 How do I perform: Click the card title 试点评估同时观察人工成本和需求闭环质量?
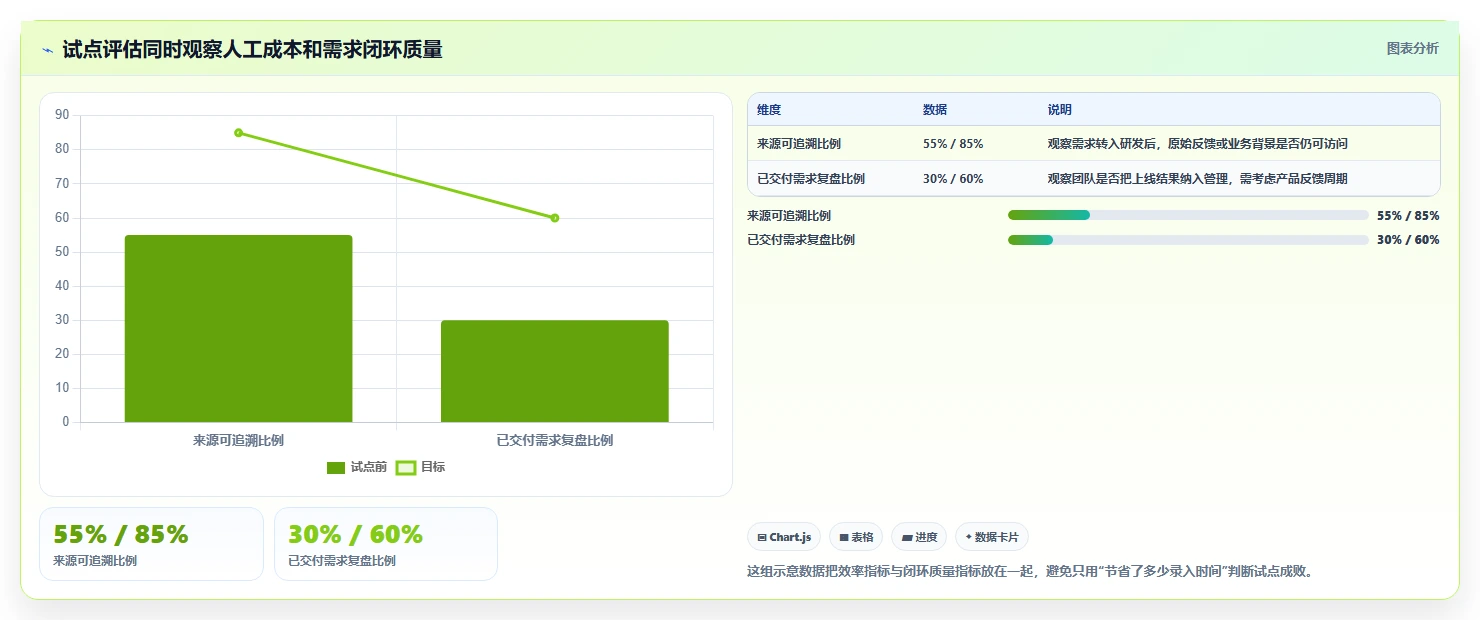252,49
